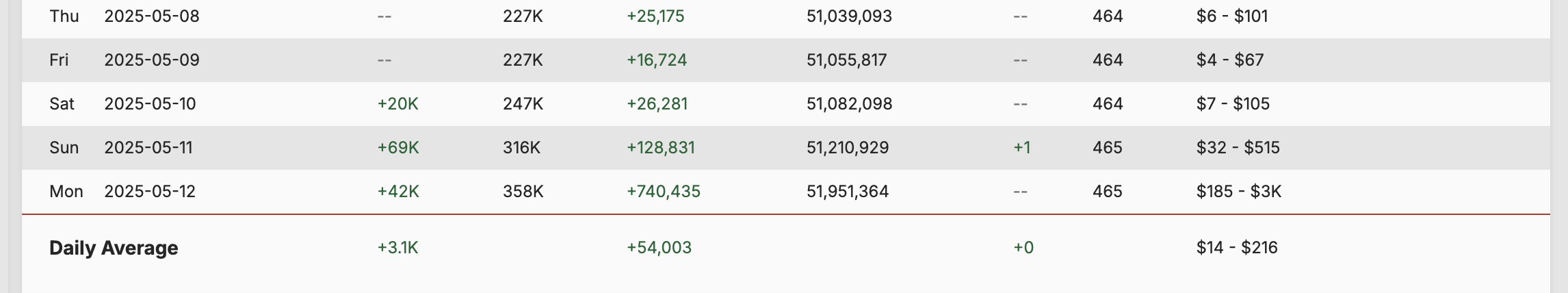Click the +20K subscriber gain value
The height and width of the screenshot is (293, 1568).
pyautogui.click(x=397, y=103)
